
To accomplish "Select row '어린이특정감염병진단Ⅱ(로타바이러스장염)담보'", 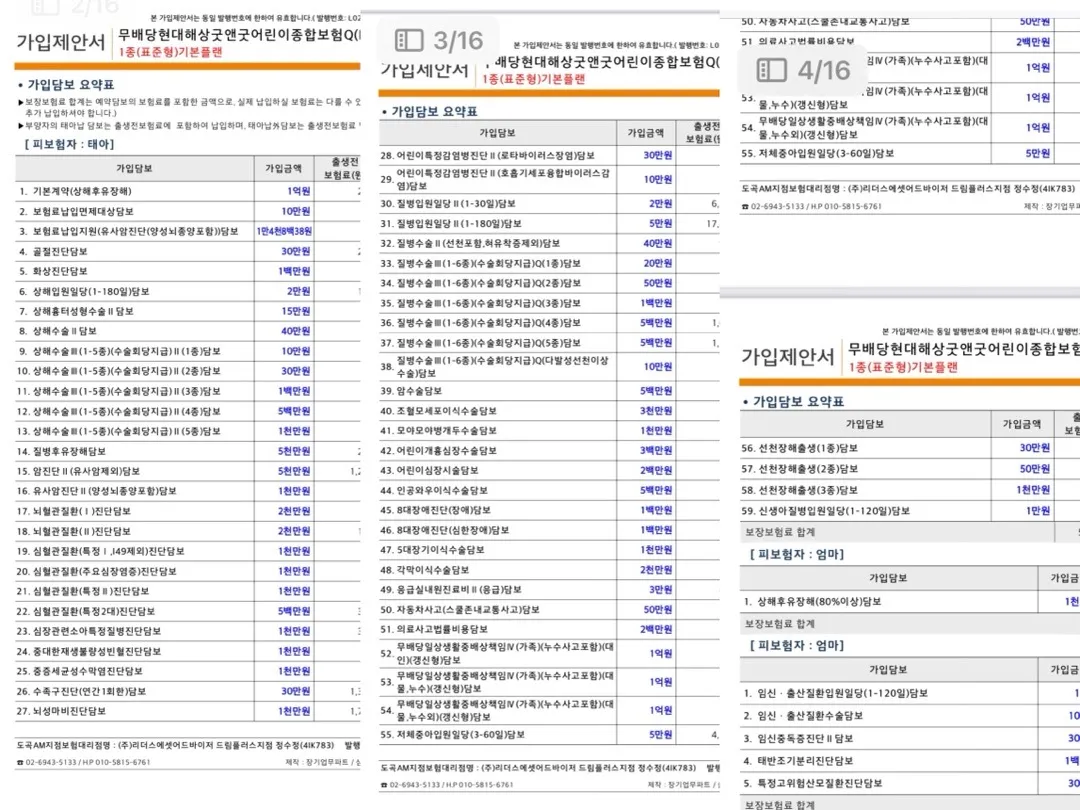I will pyautogui.click(x=549, y=156).
